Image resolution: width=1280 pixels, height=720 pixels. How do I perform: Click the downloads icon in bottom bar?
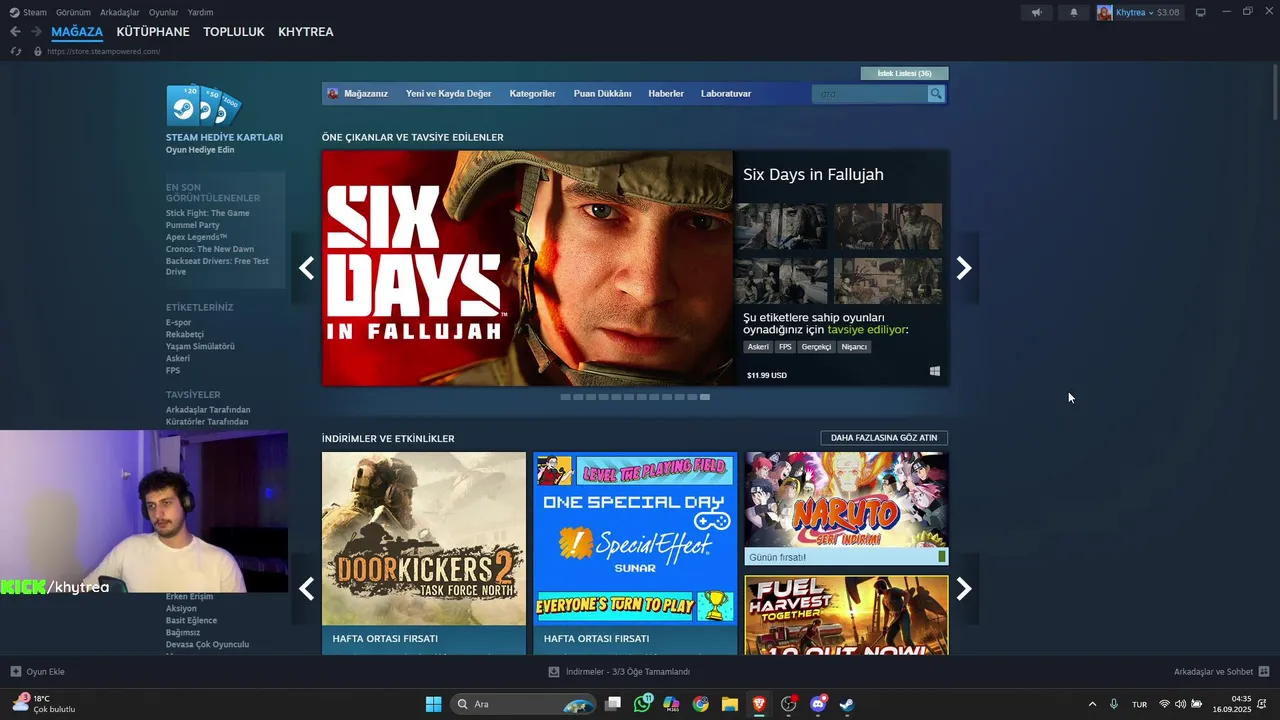click(x=554, y=672)
